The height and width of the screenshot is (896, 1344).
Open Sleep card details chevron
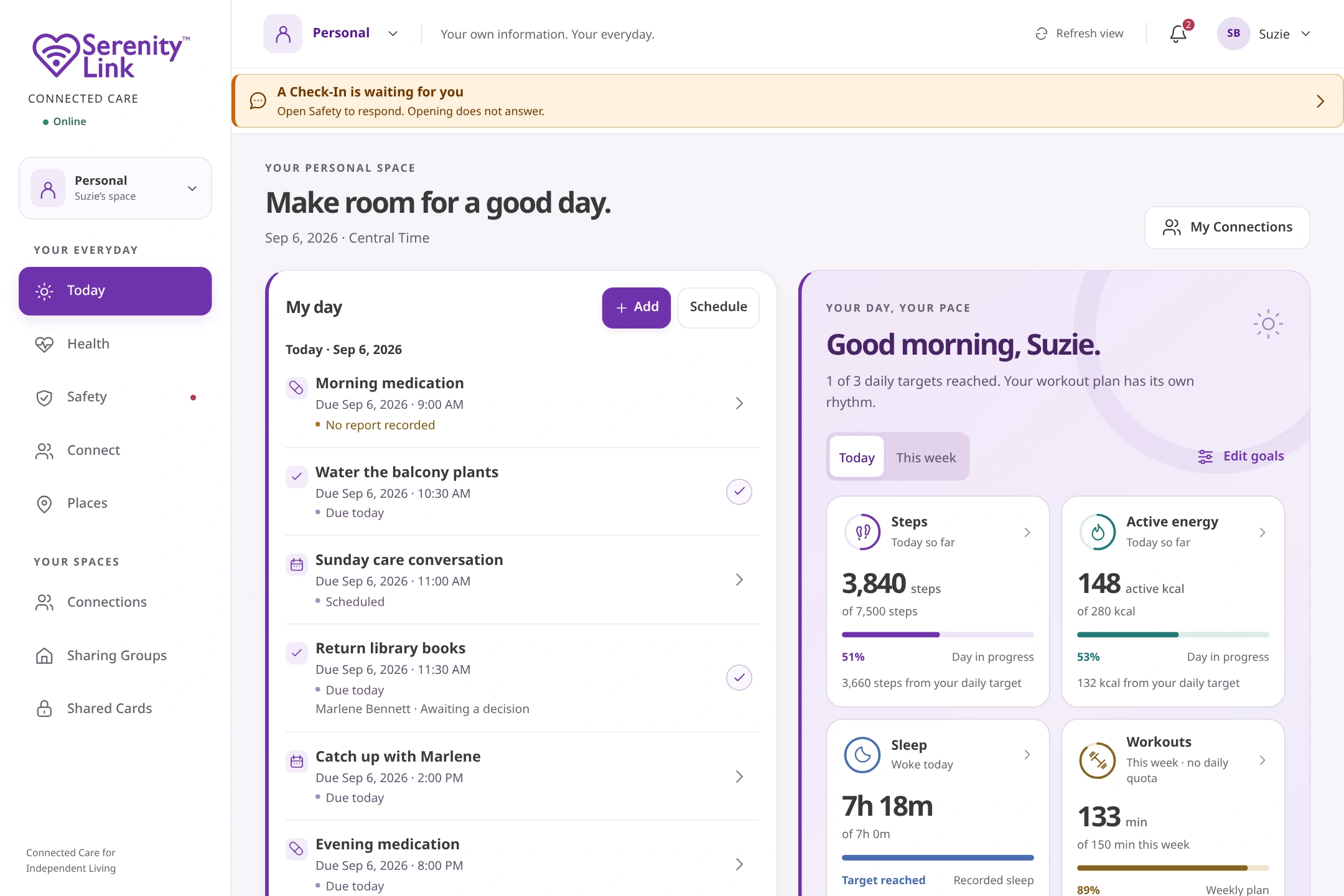click(1027, 755)
